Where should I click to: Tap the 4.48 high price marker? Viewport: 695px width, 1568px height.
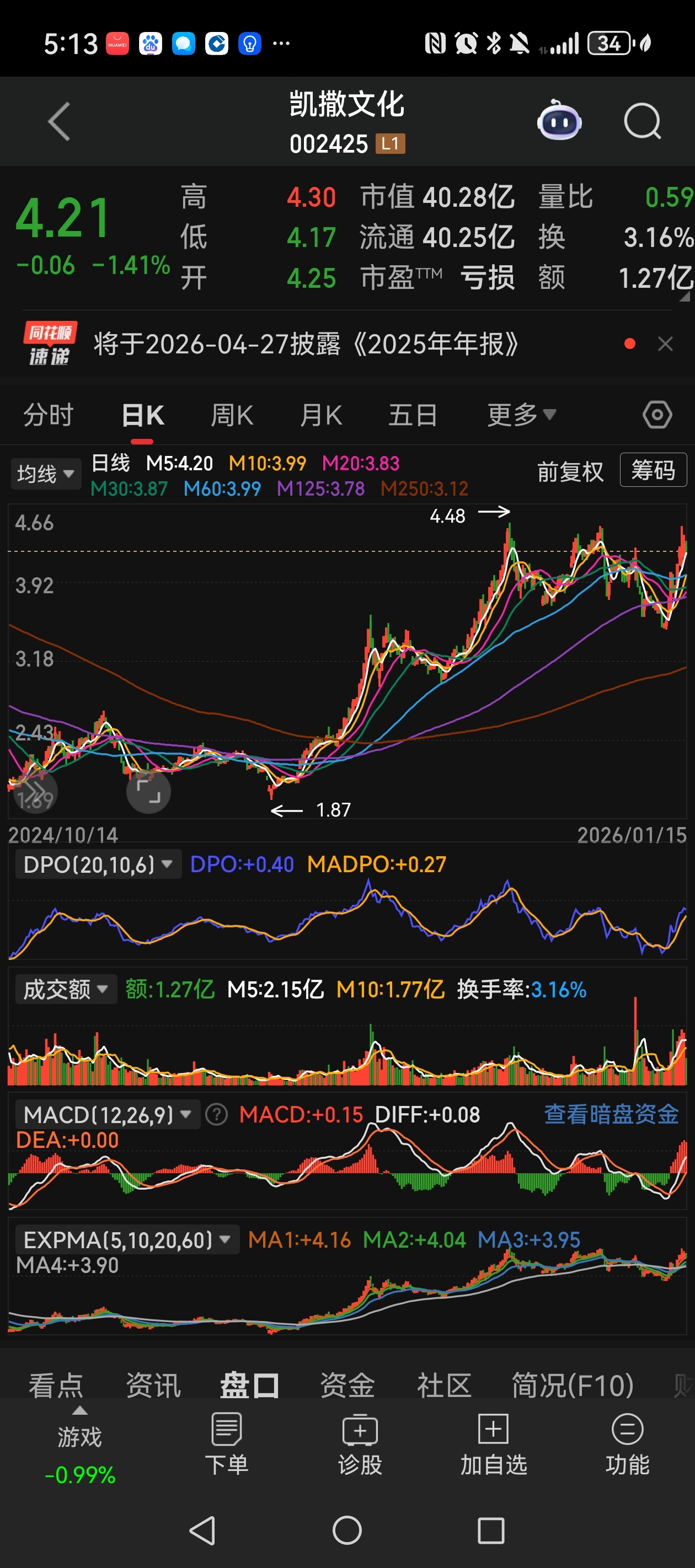tap(448, 515)
